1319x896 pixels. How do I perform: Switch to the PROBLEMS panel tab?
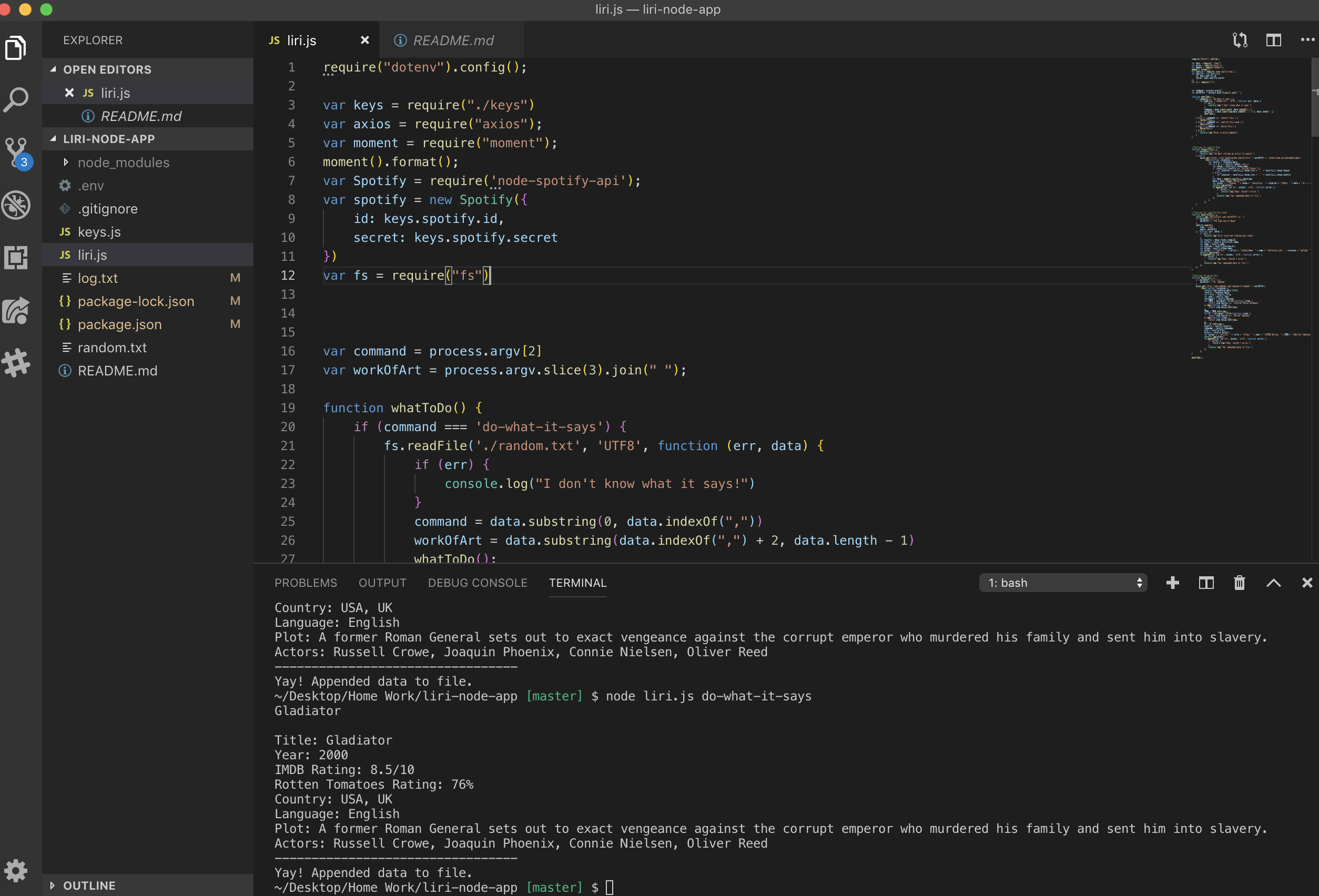(x=306, y=583)
